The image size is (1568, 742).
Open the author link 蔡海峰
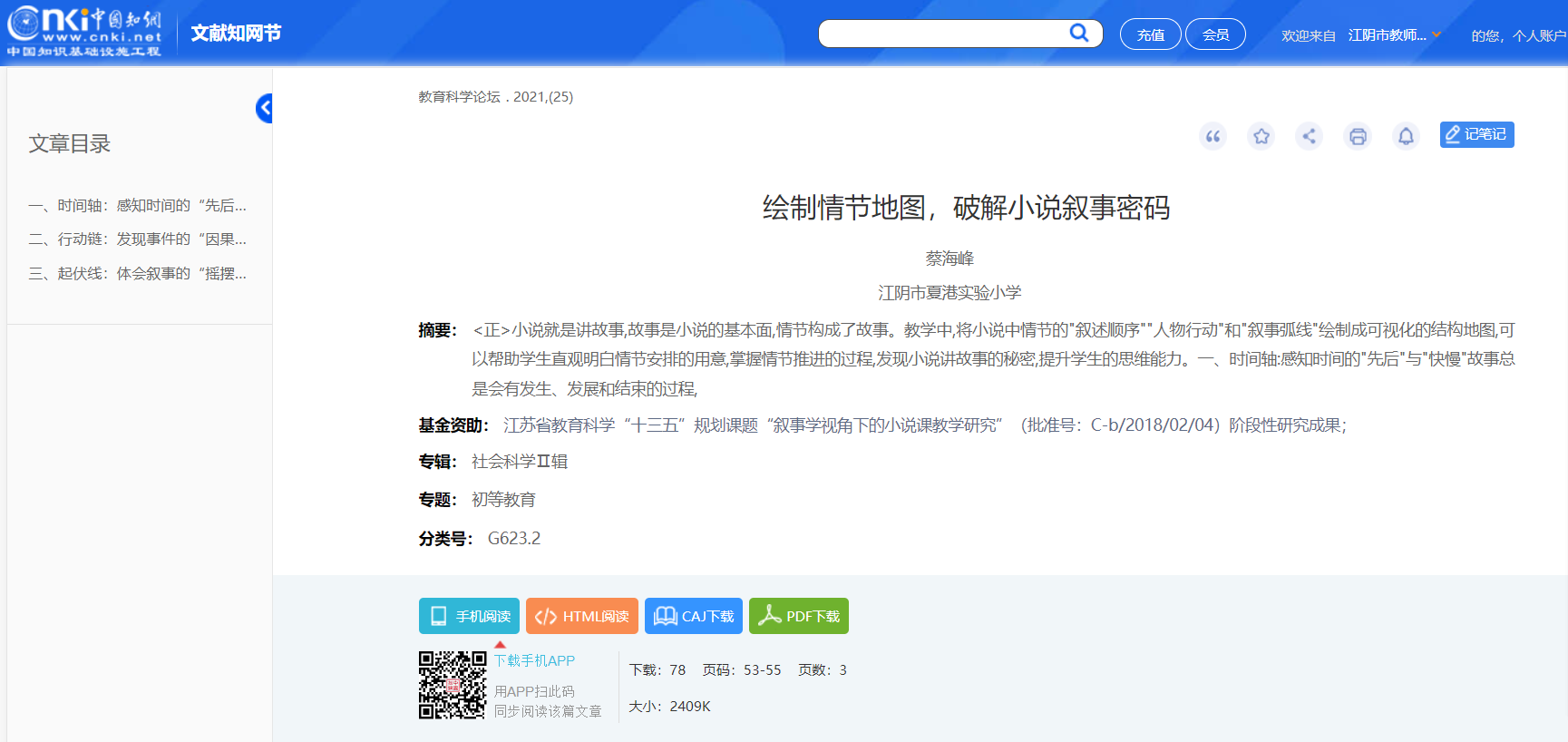(950, 259)
